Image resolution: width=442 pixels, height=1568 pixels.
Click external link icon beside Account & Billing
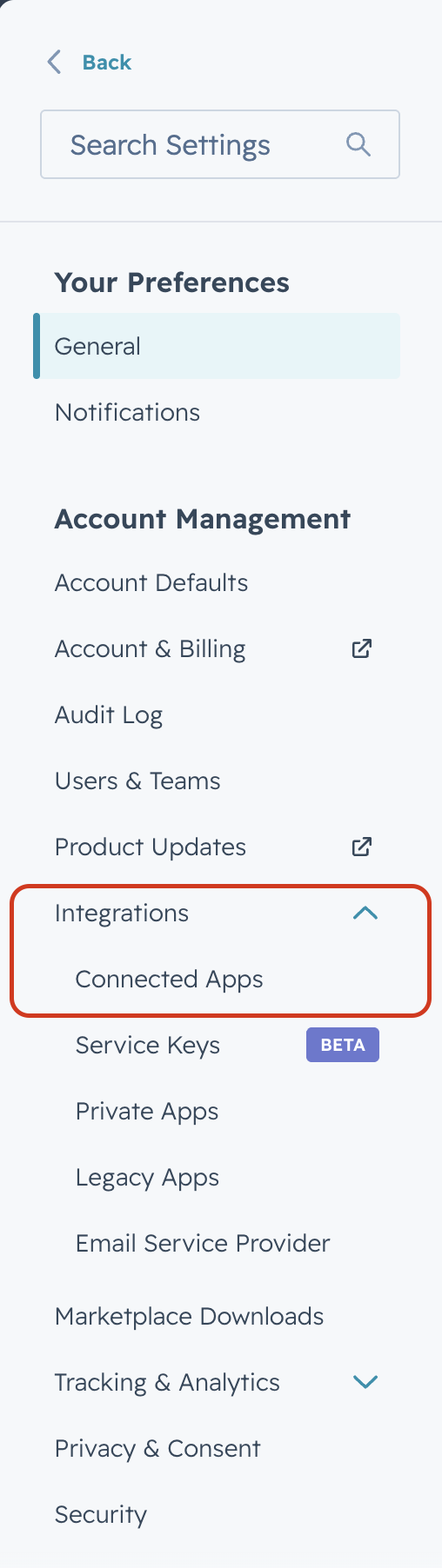point(362,648)
